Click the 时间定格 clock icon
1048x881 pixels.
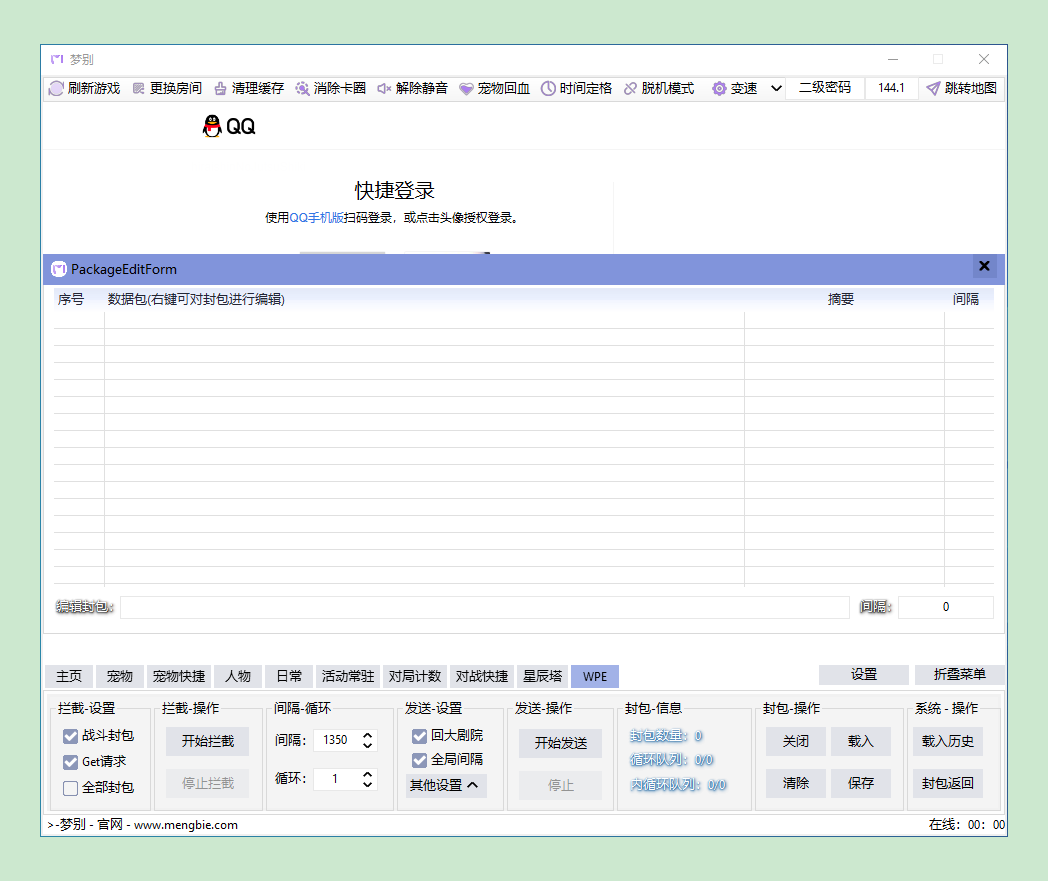click(548, 88)
